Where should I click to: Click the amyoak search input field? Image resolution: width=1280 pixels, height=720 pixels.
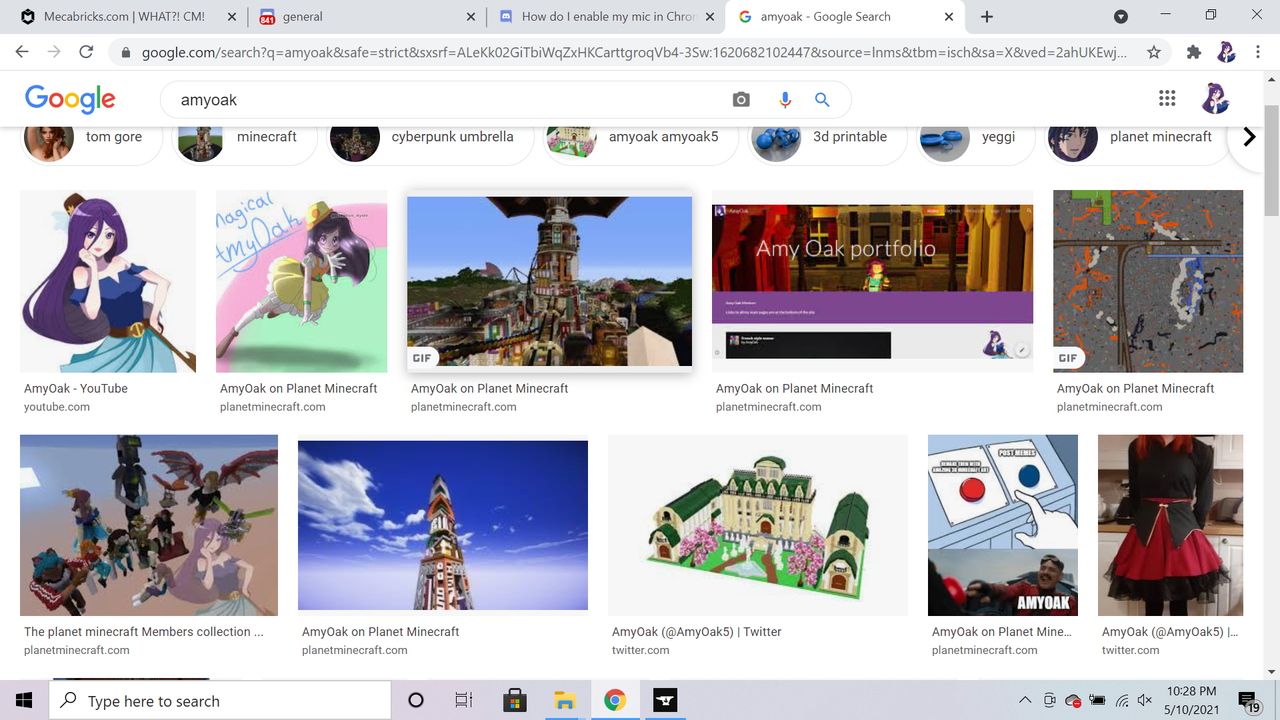pyautogui.click(x=450, y=100)
